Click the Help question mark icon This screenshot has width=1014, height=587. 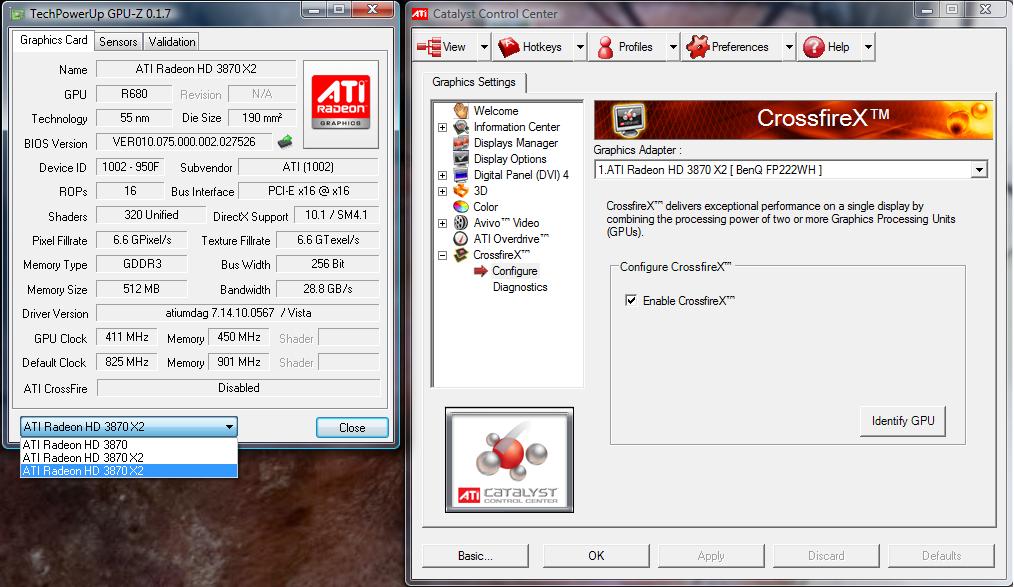pyautogui.click(x=814, y=47)
